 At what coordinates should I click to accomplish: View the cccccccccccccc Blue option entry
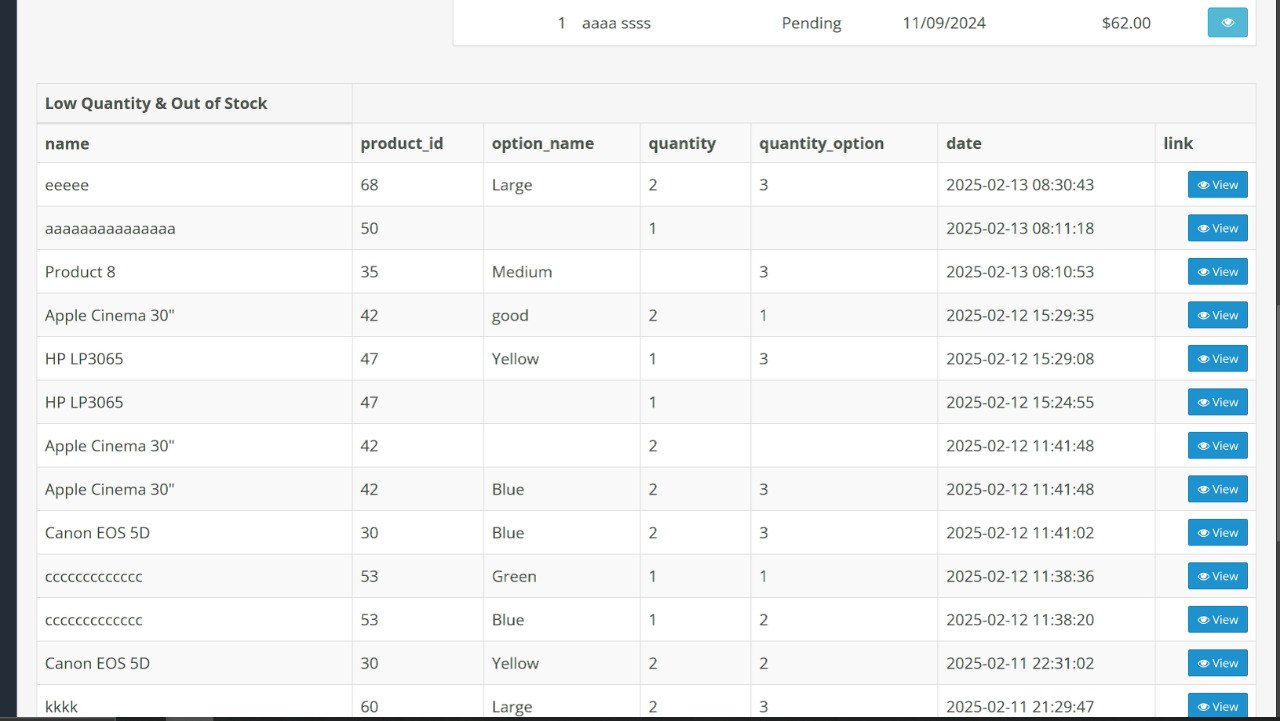pos(1217,620)
